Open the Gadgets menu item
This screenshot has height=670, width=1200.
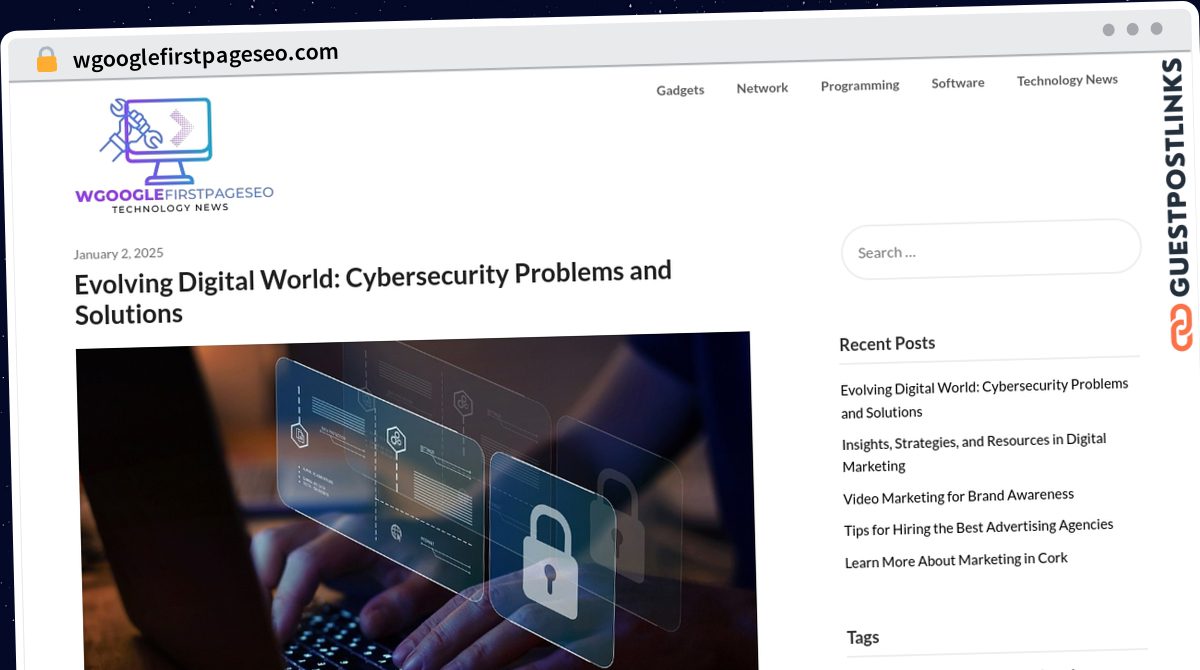(680, 90)
